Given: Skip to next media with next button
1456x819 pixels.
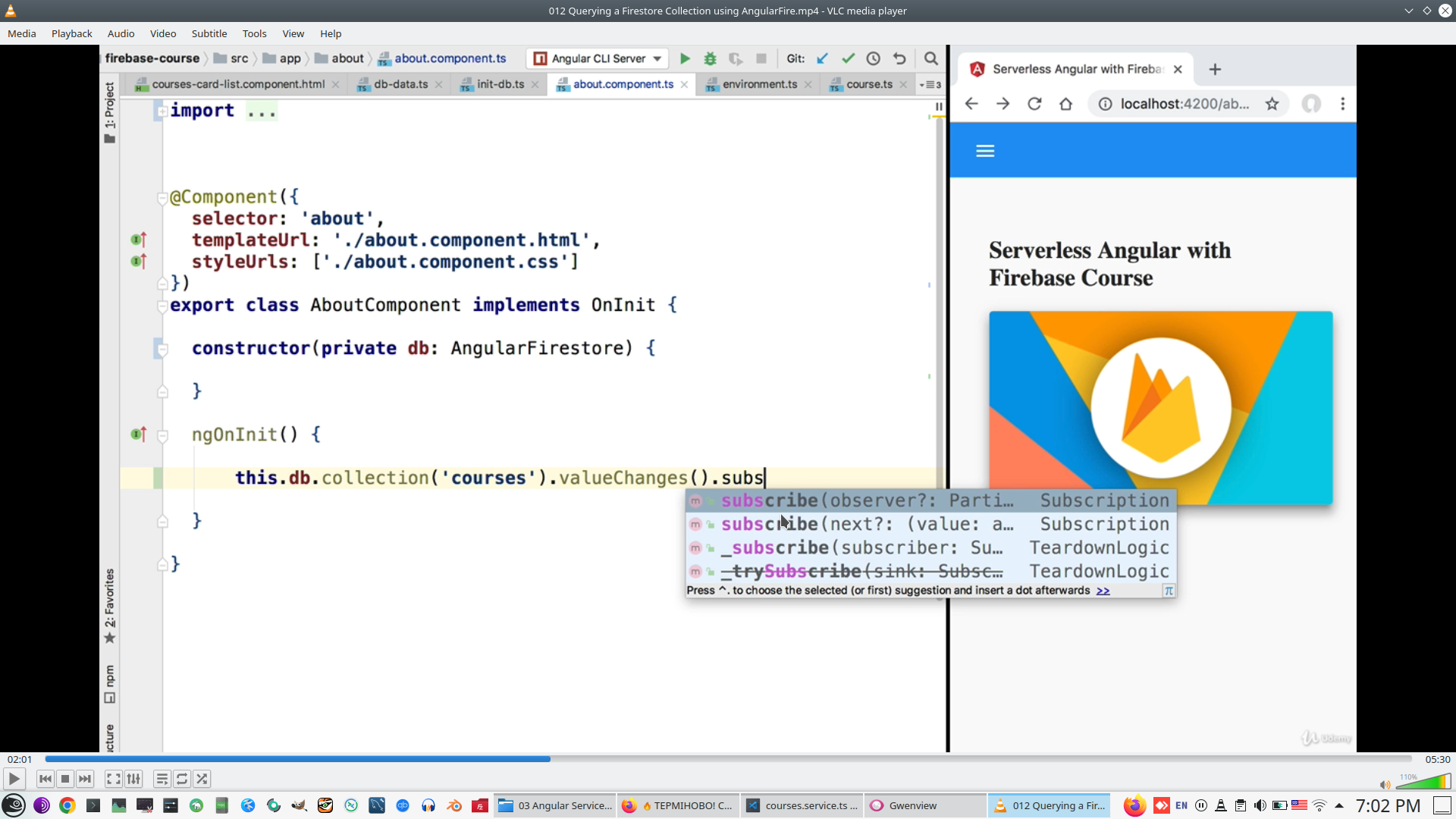Looking at the screenshot, I should click(85, 779).
